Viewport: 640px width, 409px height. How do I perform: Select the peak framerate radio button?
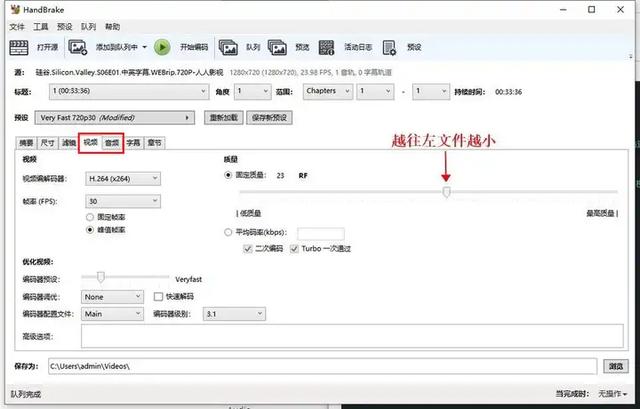pyautogui.click(x=90, y=230)
